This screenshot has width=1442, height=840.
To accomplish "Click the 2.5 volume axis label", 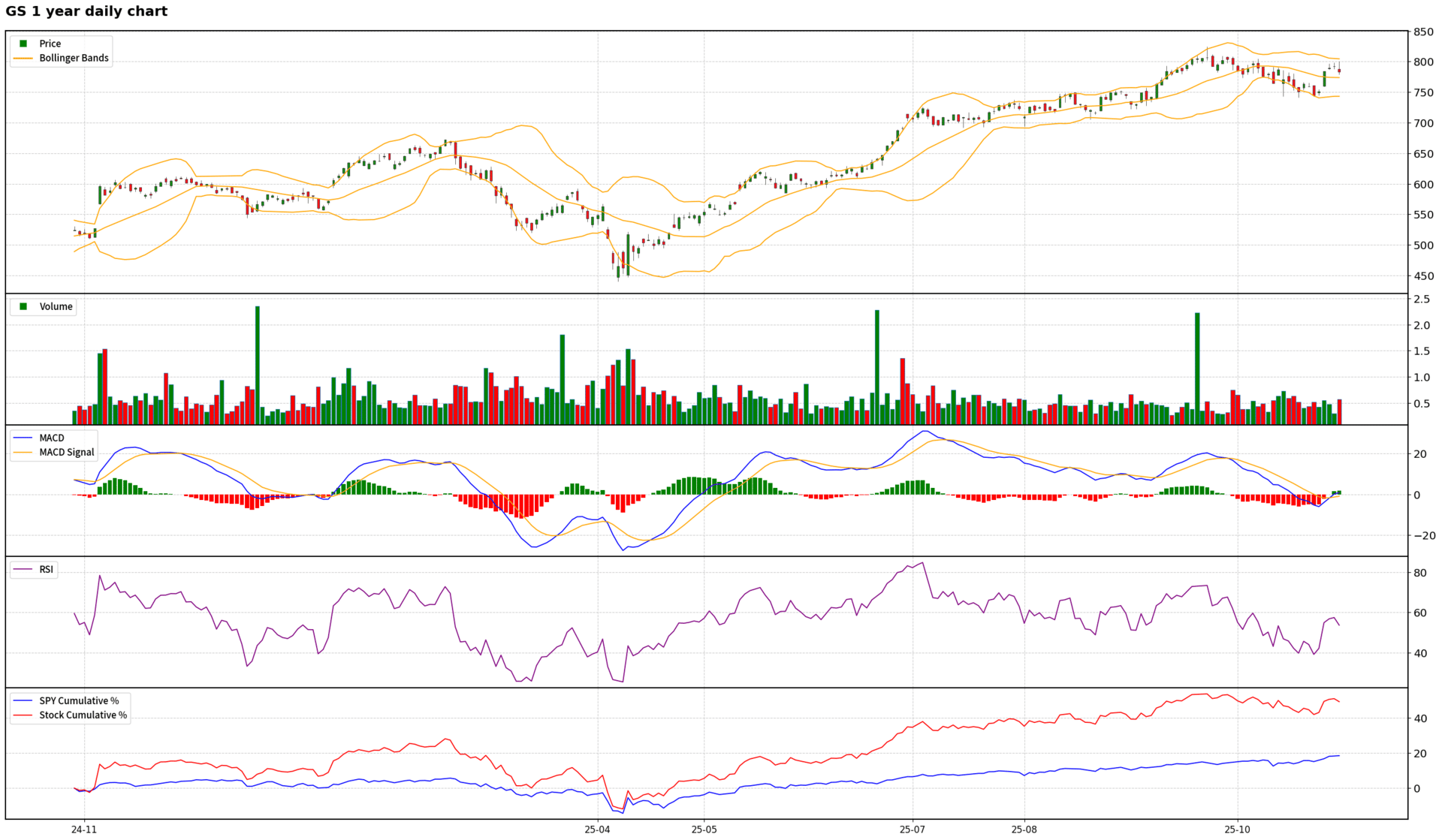I will pos(1422,300).
